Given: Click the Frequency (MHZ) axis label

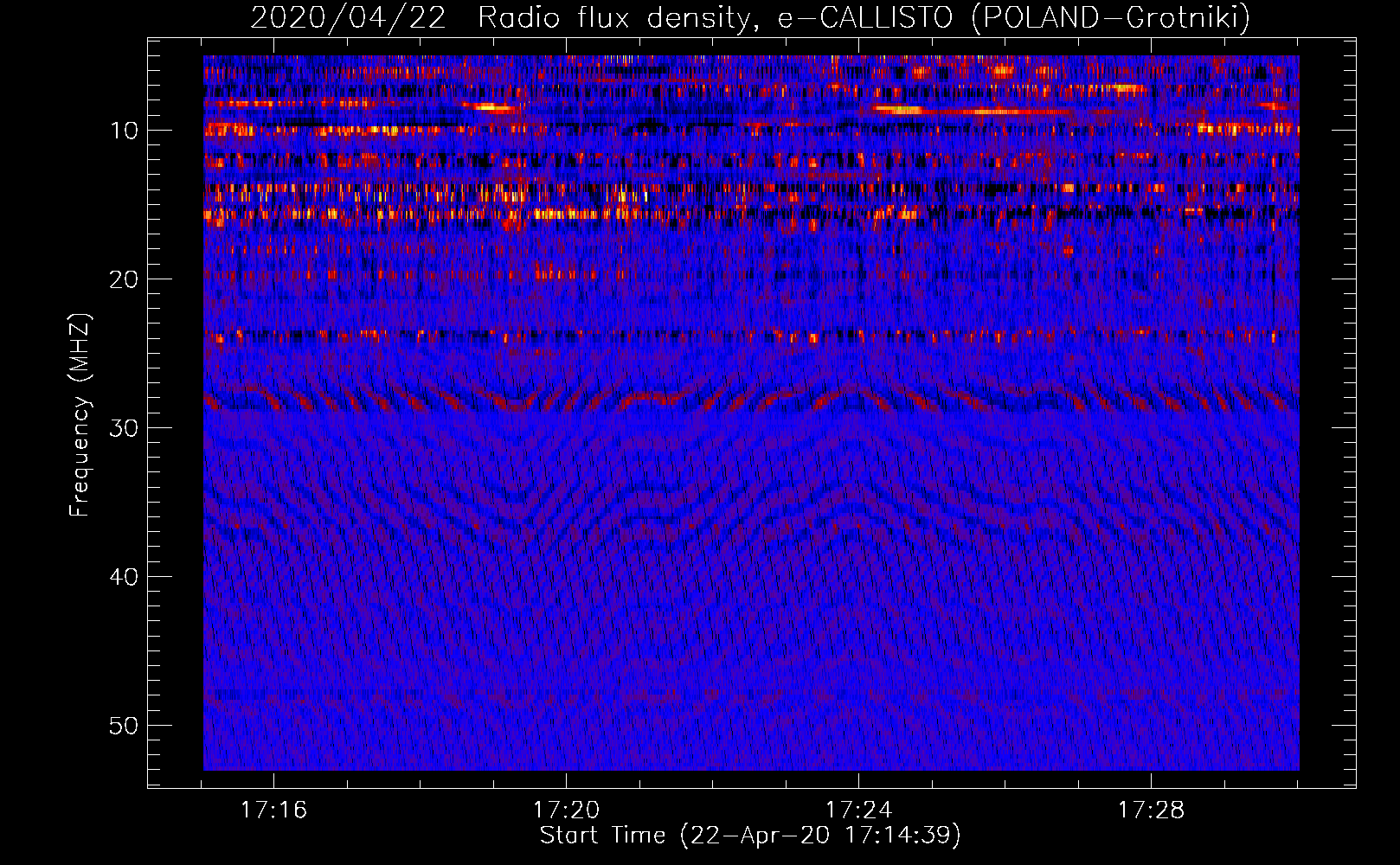Looking at the screenshot, I should (79, 415).
